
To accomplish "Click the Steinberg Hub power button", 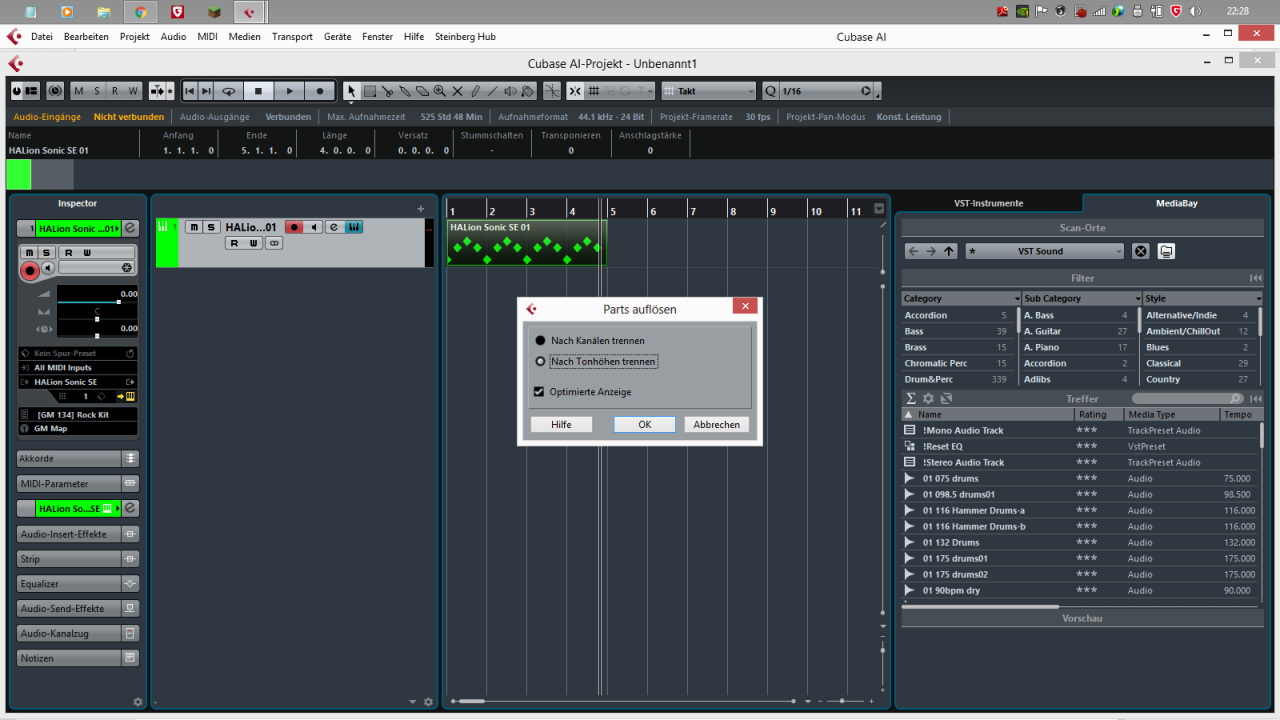I will (x=17, y=91).
